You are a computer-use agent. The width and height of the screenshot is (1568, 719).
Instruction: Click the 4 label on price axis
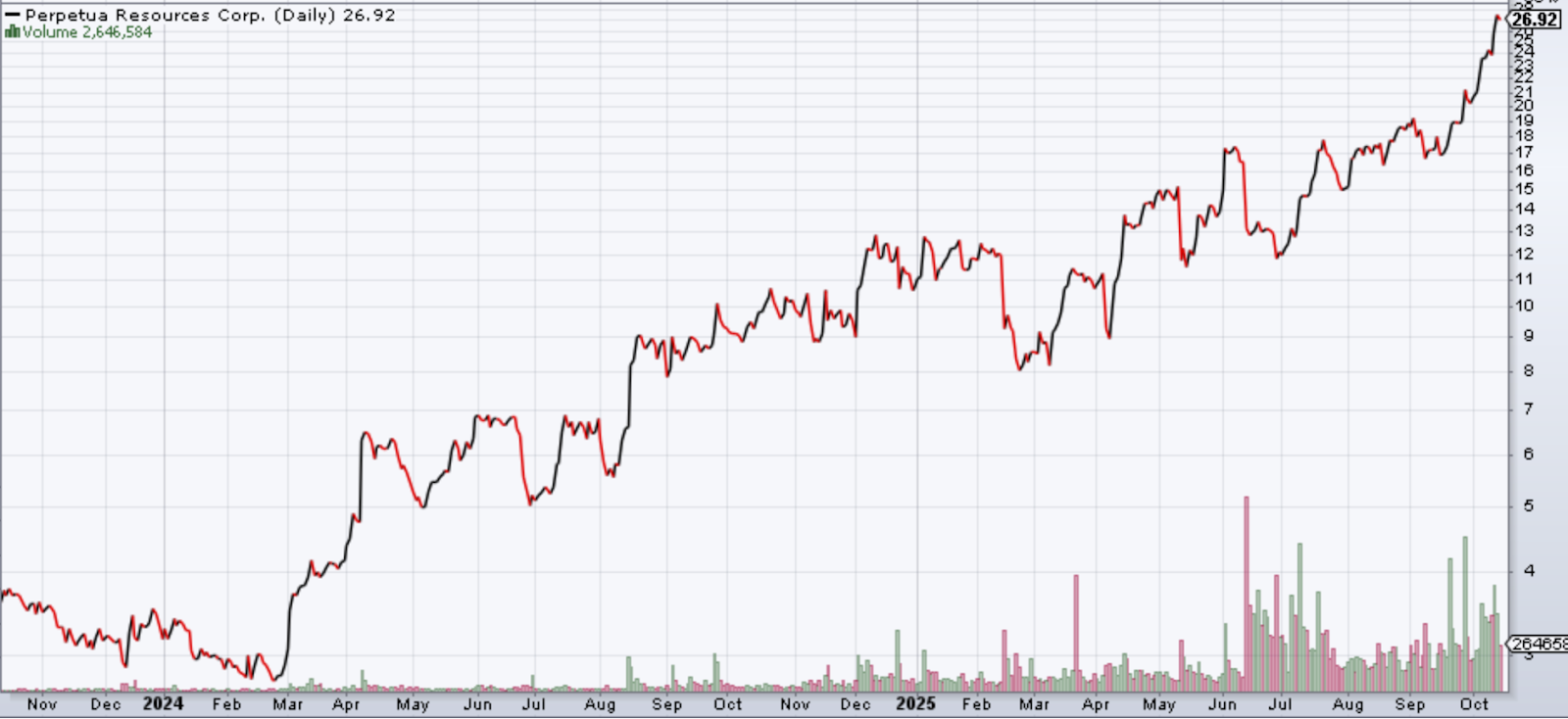[x=1528, y=570]
